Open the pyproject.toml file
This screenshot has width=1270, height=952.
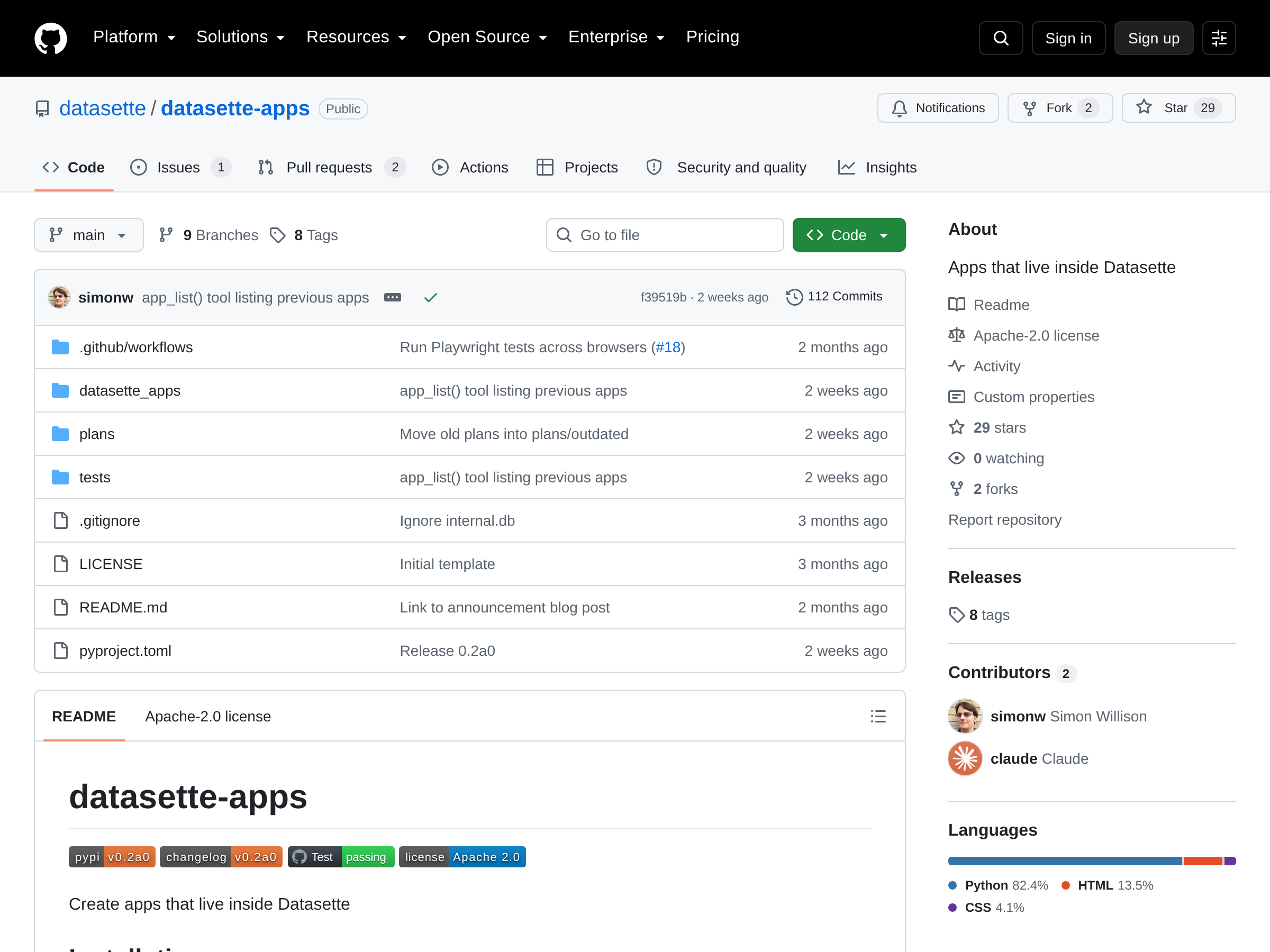pos(125,651)
